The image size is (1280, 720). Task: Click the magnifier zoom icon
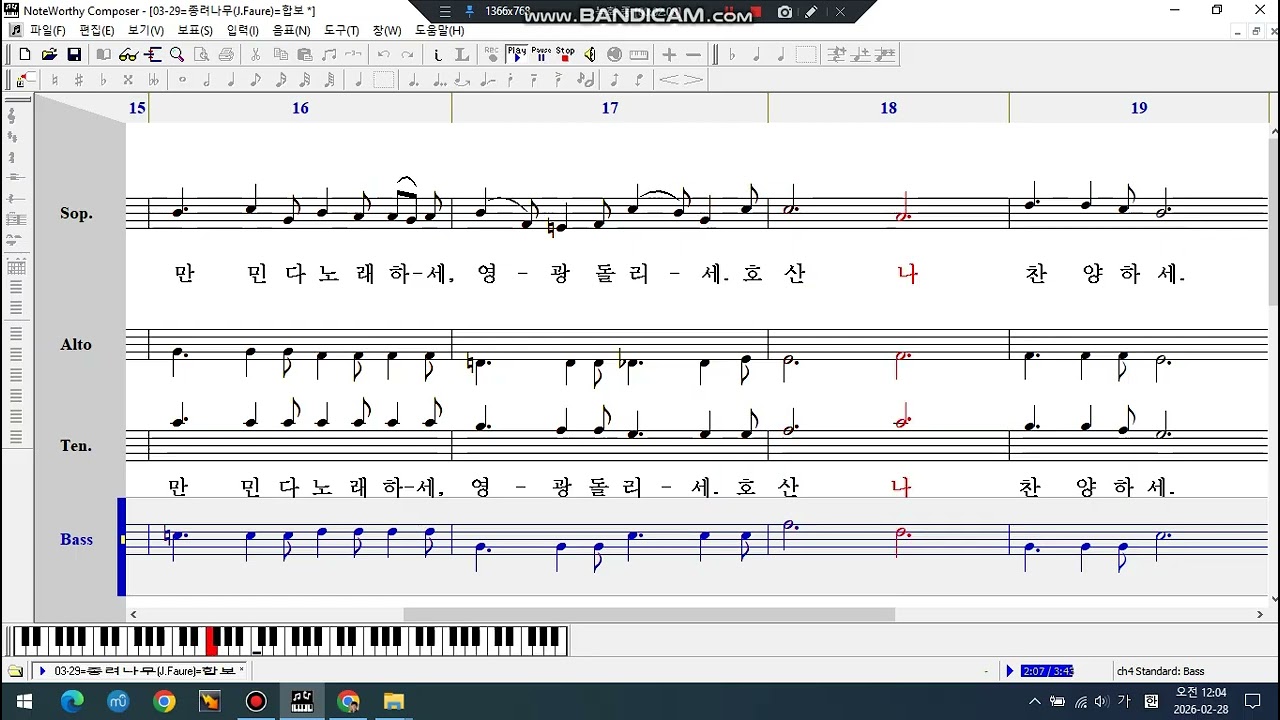click(177, 54)
